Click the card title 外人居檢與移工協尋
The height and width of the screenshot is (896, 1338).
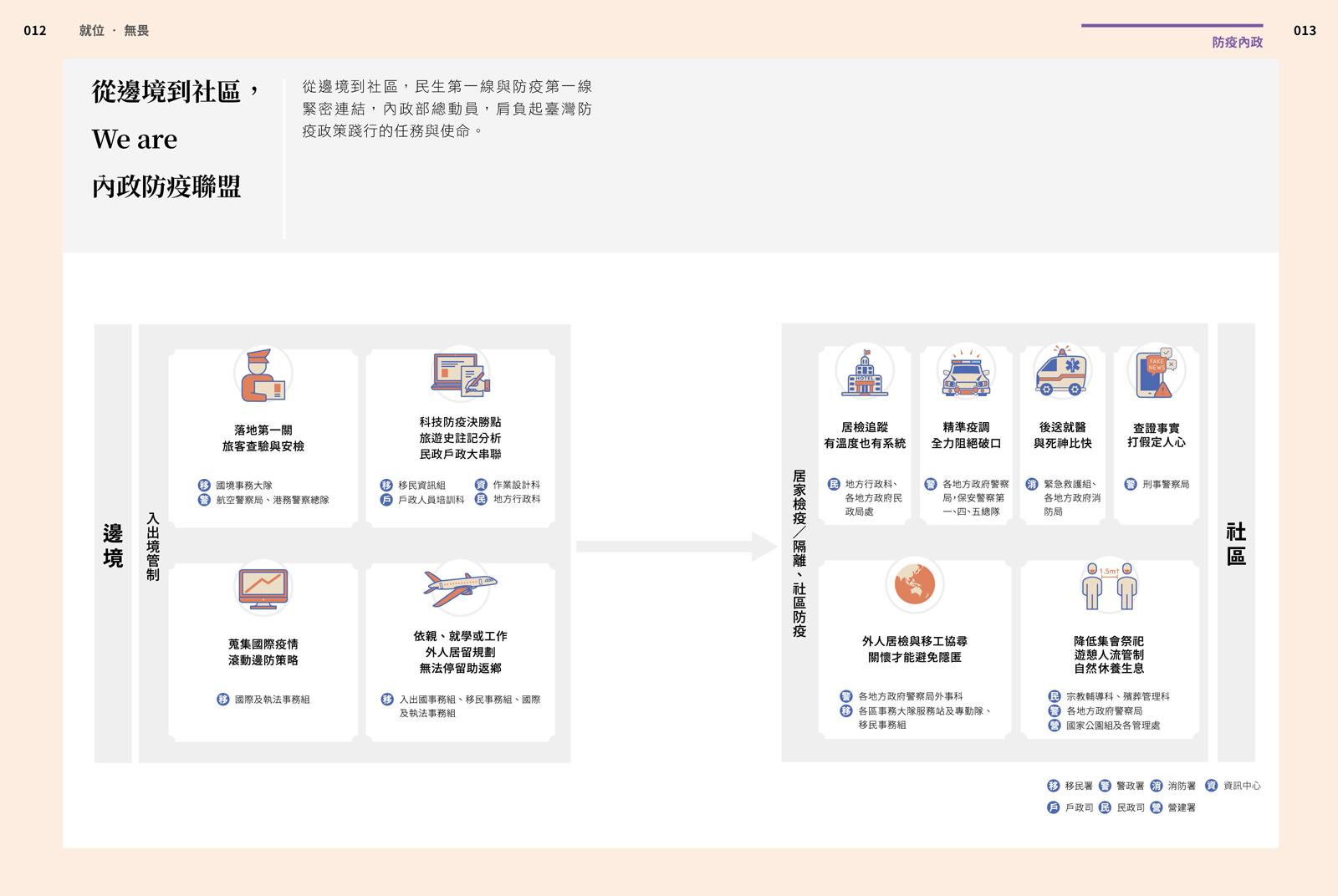pyautogui.click(x=915, y=641)
